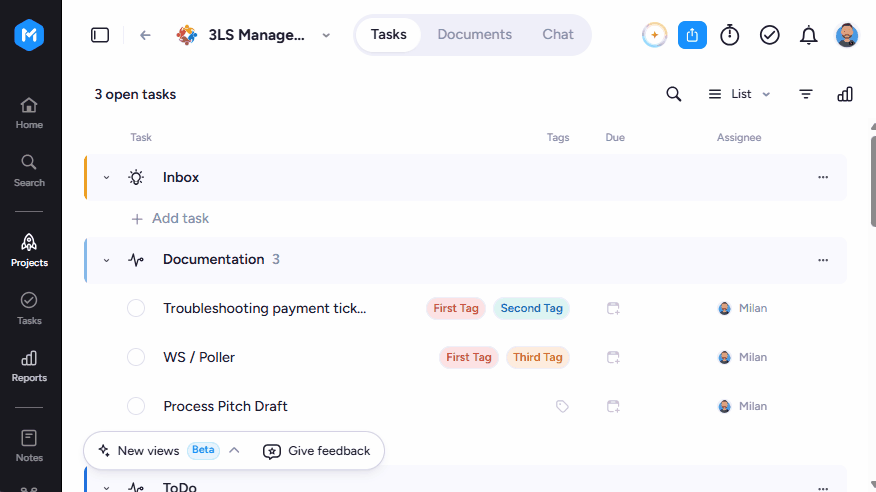Click Milan assignee on WS / Poller
The height and width of the screenshot is (492, 876).
(742, 357)
